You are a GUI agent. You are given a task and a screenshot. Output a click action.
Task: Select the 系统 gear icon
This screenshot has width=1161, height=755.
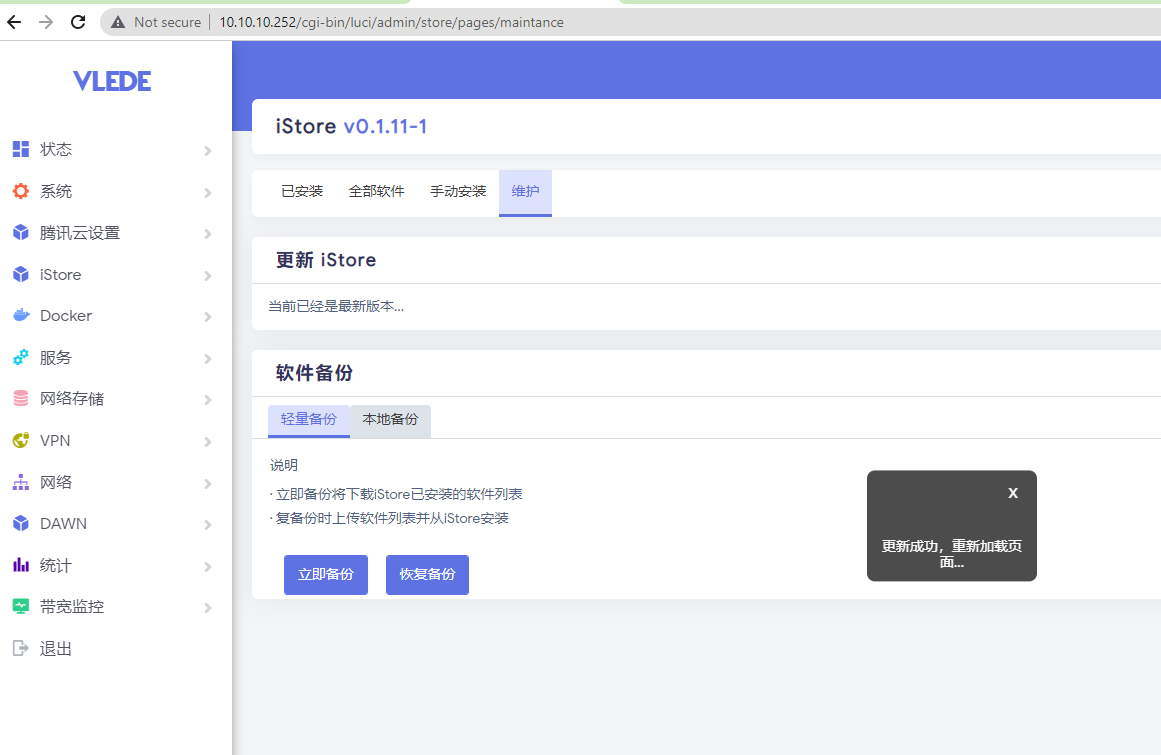20,190
